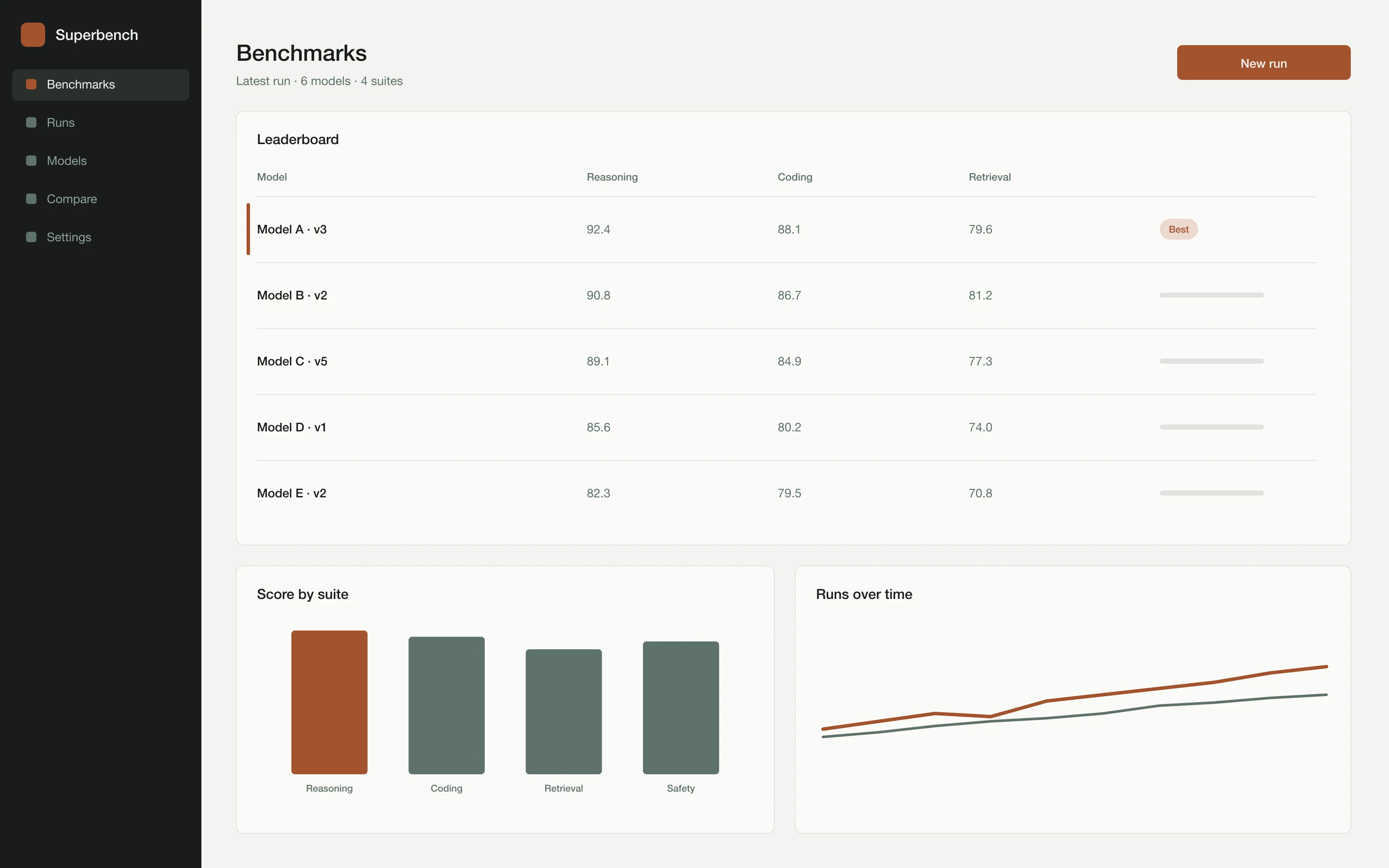Click the Model column header

[271, 177]
